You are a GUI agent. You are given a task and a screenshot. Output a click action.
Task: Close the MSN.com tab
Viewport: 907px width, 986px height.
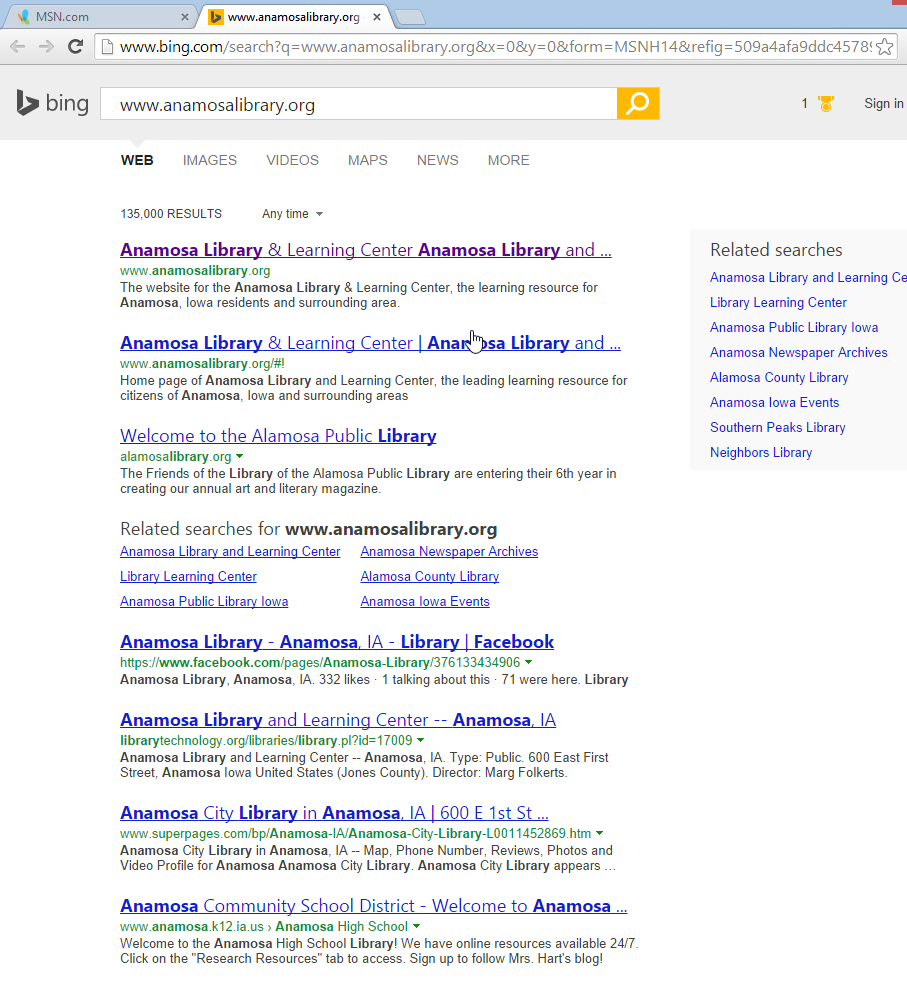click(x=185, y=17)
